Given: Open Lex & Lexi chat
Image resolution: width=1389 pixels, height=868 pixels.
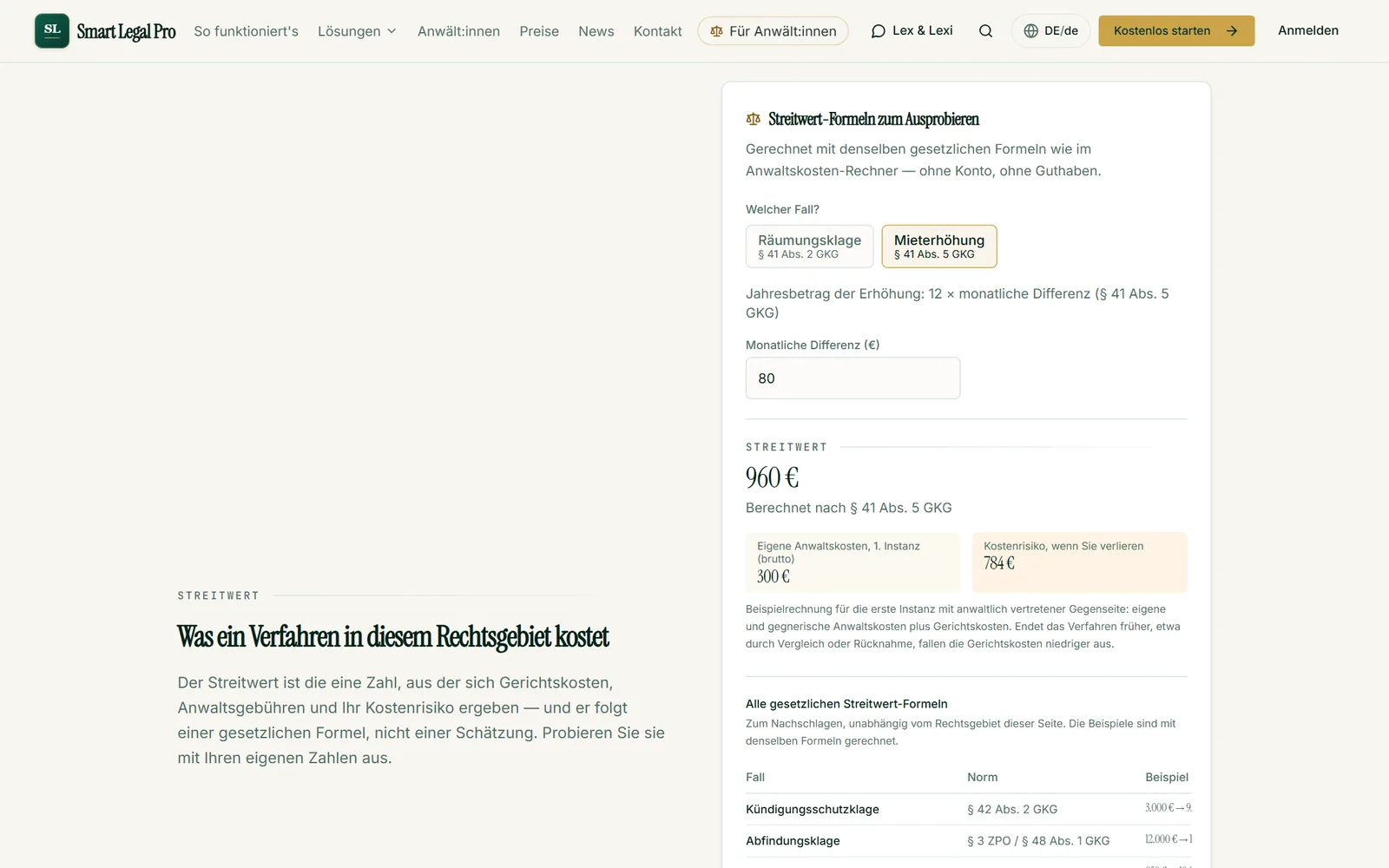Looking at the screenshot, I should pos(912,31).
